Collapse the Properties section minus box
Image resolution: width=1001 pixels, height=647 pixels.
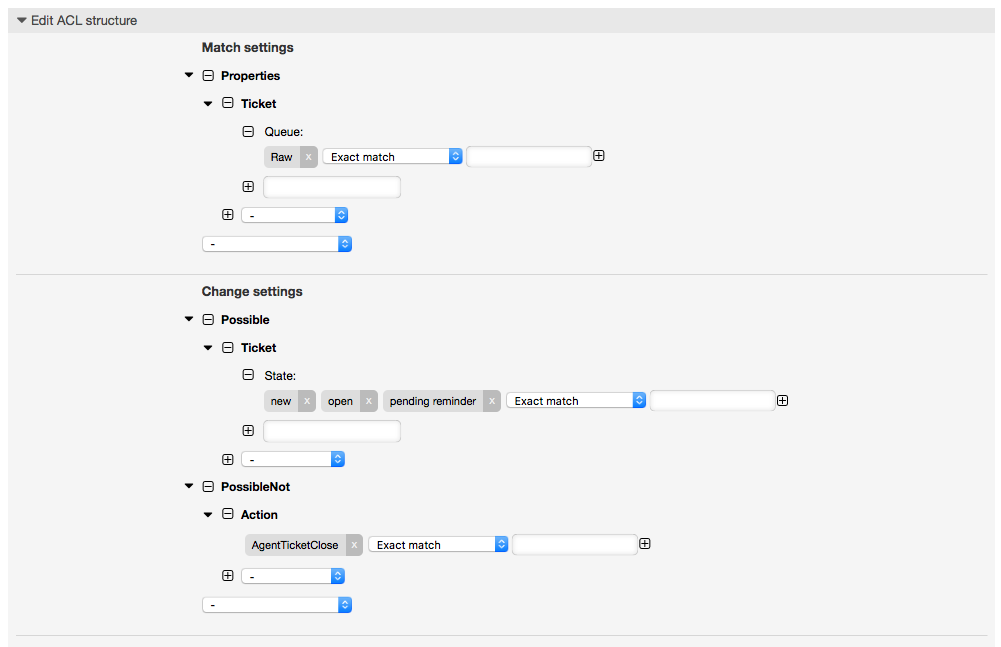[208, 76]
